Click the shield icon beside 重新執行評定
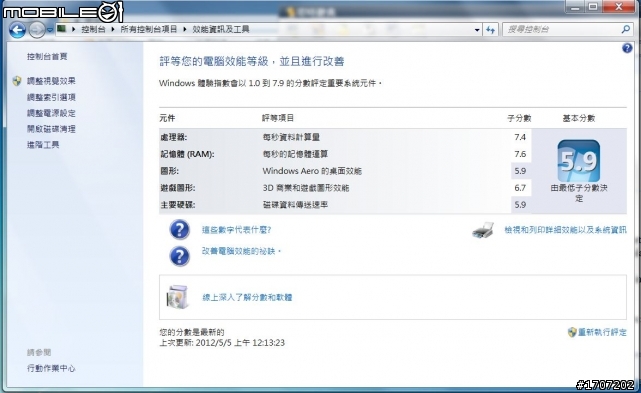This screenshot has height=393, width=641. [572, 332]
